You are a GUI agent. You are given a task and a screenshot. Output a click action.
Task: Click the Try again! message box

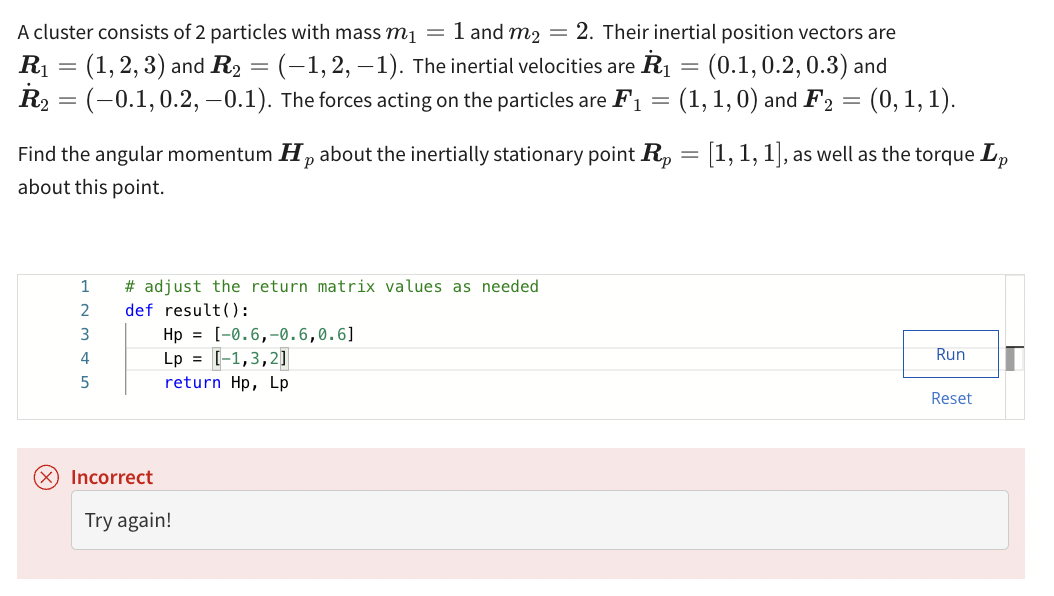click(x=540, y=519)
